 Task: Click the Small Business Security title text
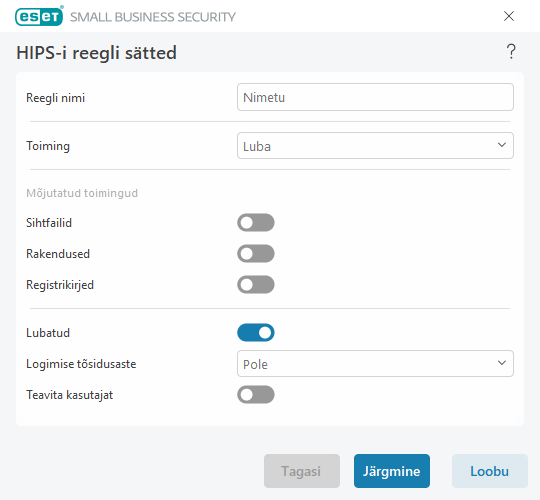click(153, 17)
